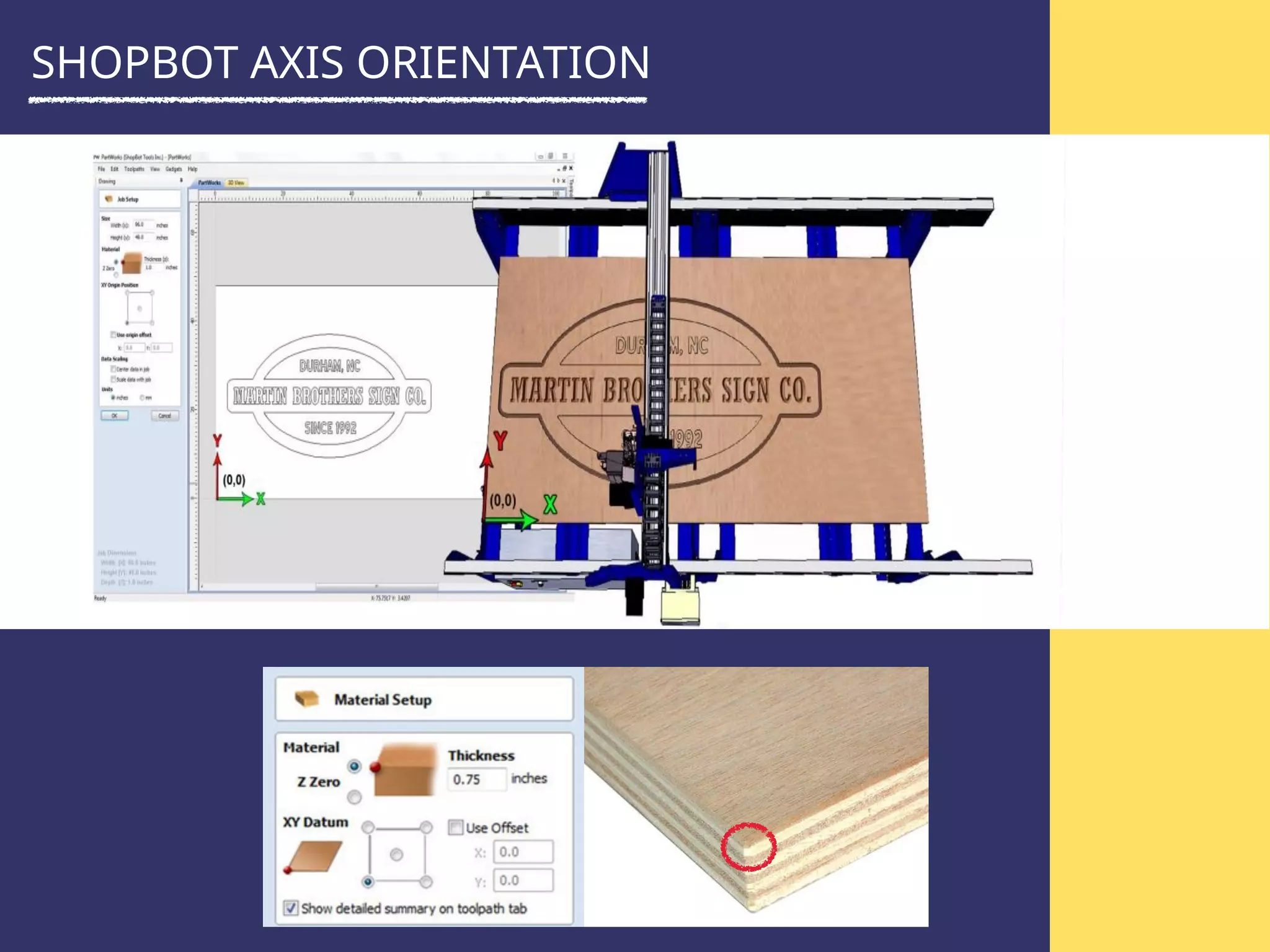Select bottom Z Zero radio in Job Setup
Image resolution: width=1270 pixels, height=952 pixels.
pyautogui.click(x=117, y=275)
